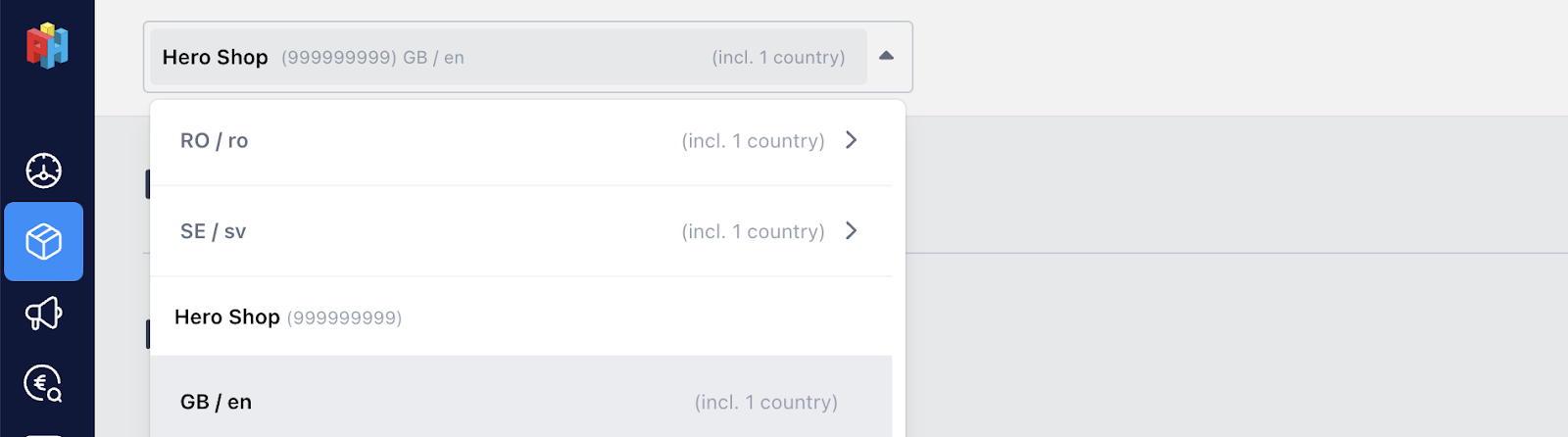The height and width of the screenshot is (437, 1568).
Task: Click Hero Shop name in selector field
Action: coord(216,57)
